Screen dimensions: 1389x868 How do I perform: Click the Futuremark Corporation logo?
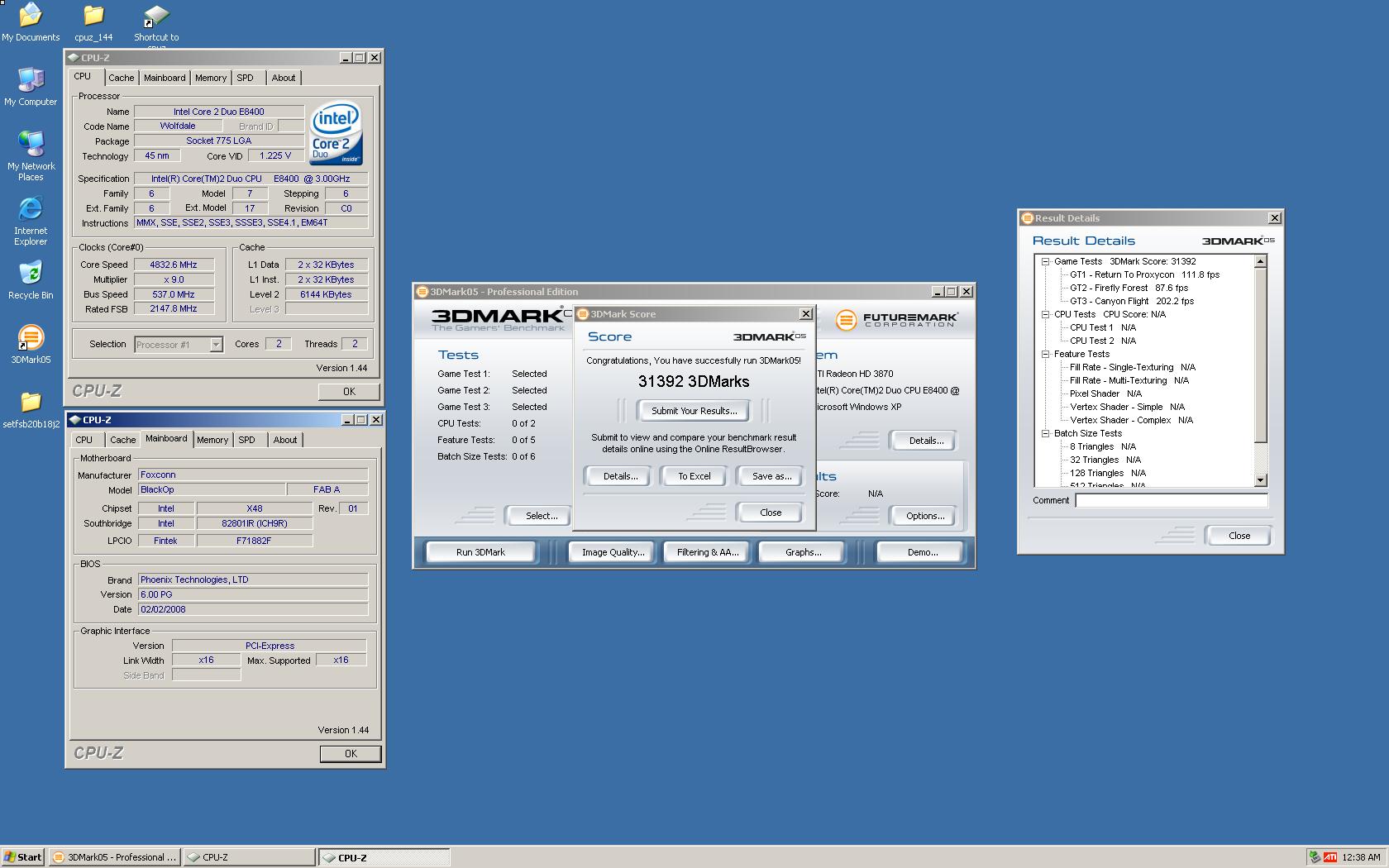coord(896,320)
